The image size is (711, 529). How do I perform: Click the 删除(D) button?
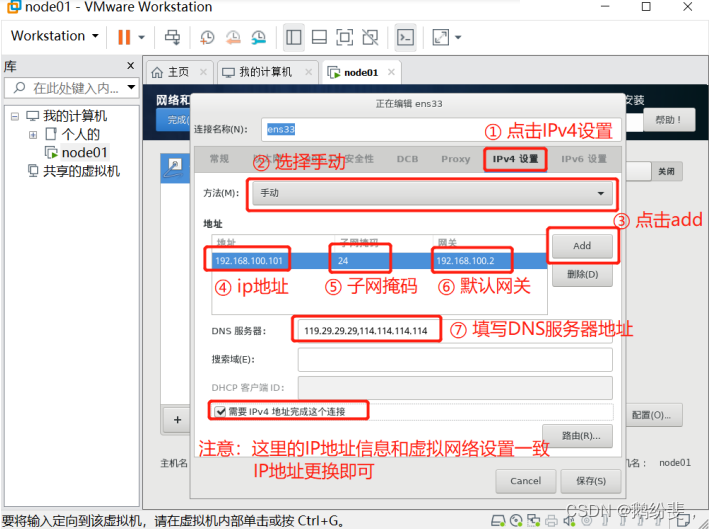[582, 274]
